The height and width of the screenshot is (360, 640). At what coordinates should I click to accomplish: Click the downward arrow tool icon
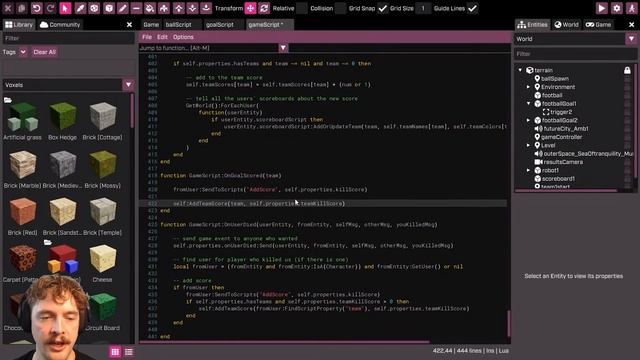192,8
